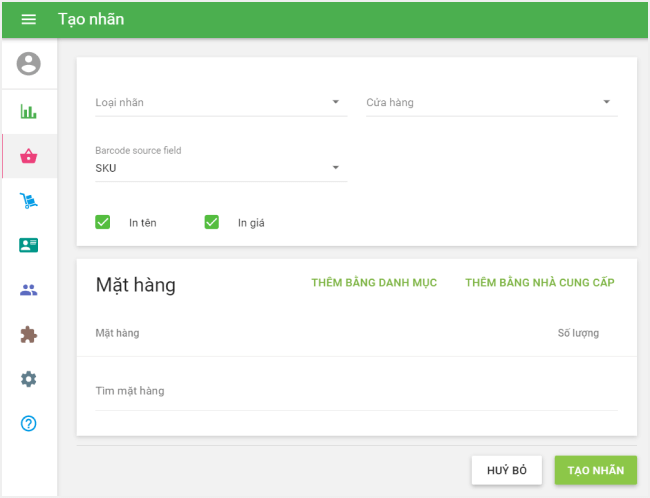
Task: Toggle the "In giá" checkbox
Action: (211, 222)
